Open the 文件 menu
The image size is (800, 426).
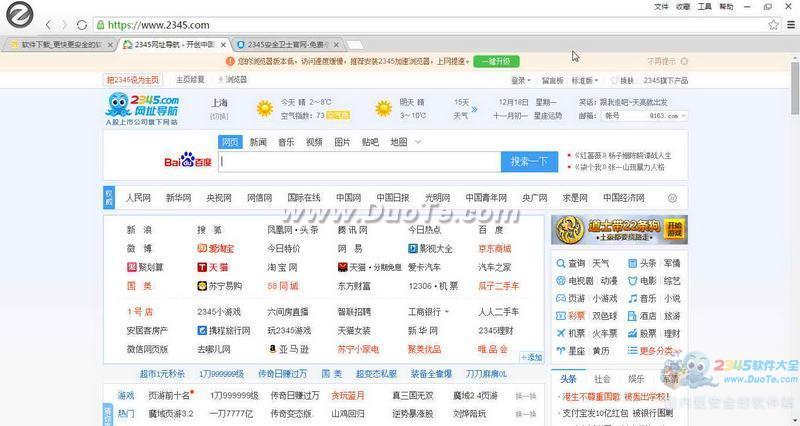pyautogui.click(x=661, y=7)
